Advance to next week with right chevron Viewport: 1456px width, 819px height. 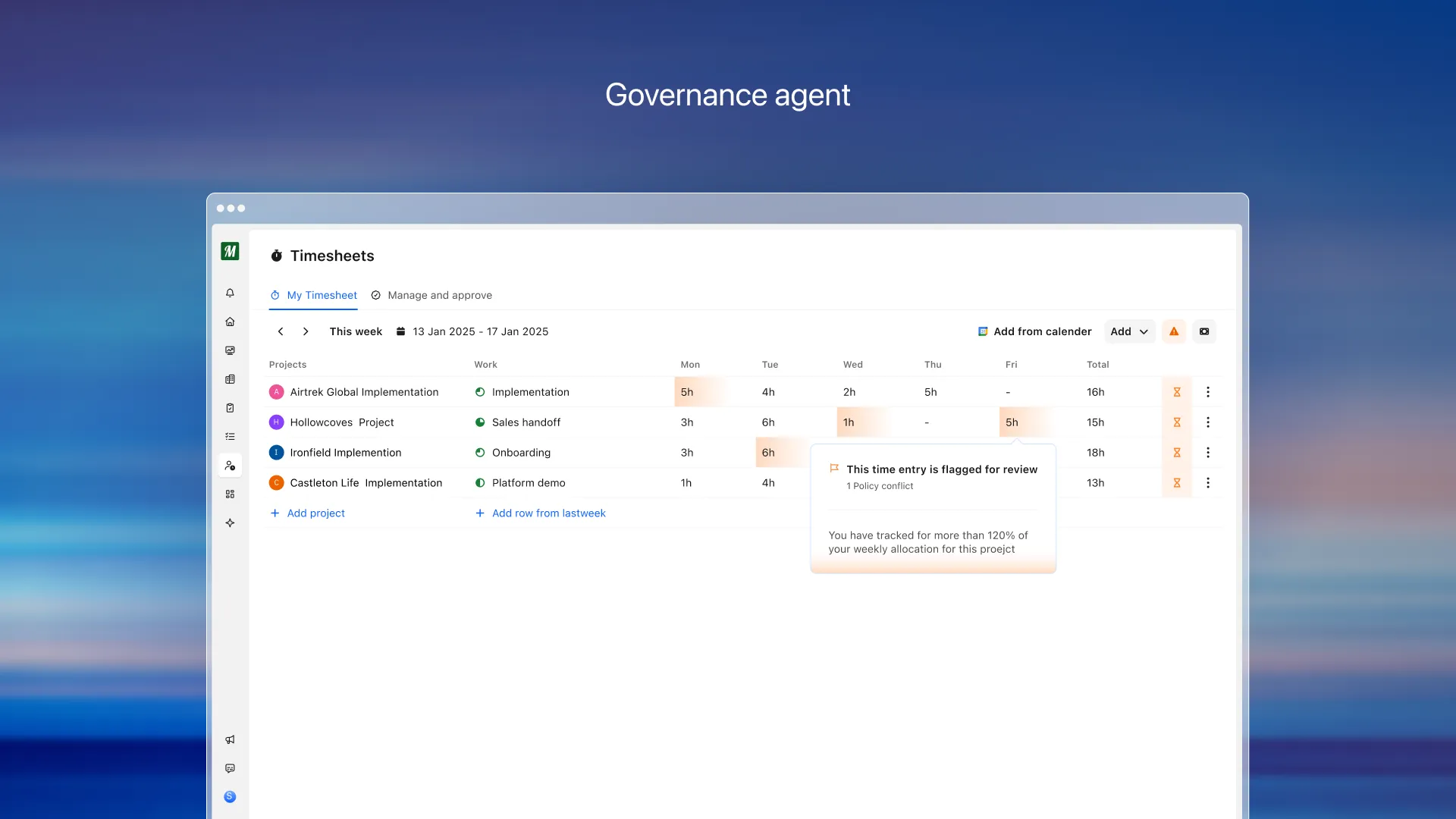point(306,331)
